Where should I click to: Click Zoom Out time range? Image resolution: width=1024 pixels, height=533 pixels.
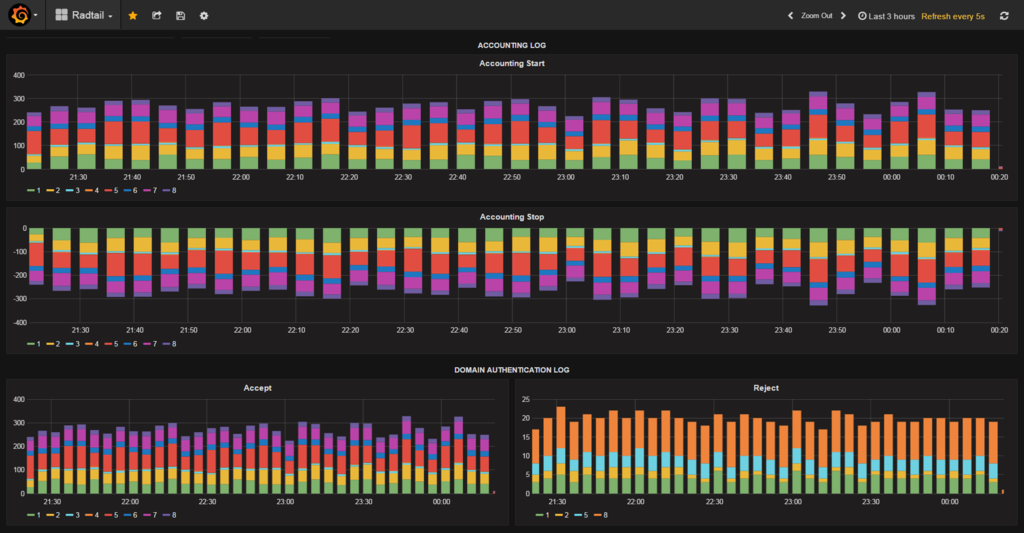816,16
